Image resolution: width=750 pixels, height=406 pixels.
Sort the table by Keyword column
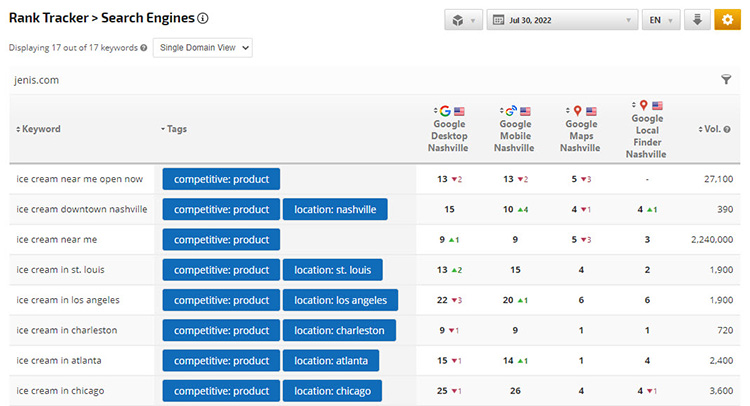[x=40, y=129]
